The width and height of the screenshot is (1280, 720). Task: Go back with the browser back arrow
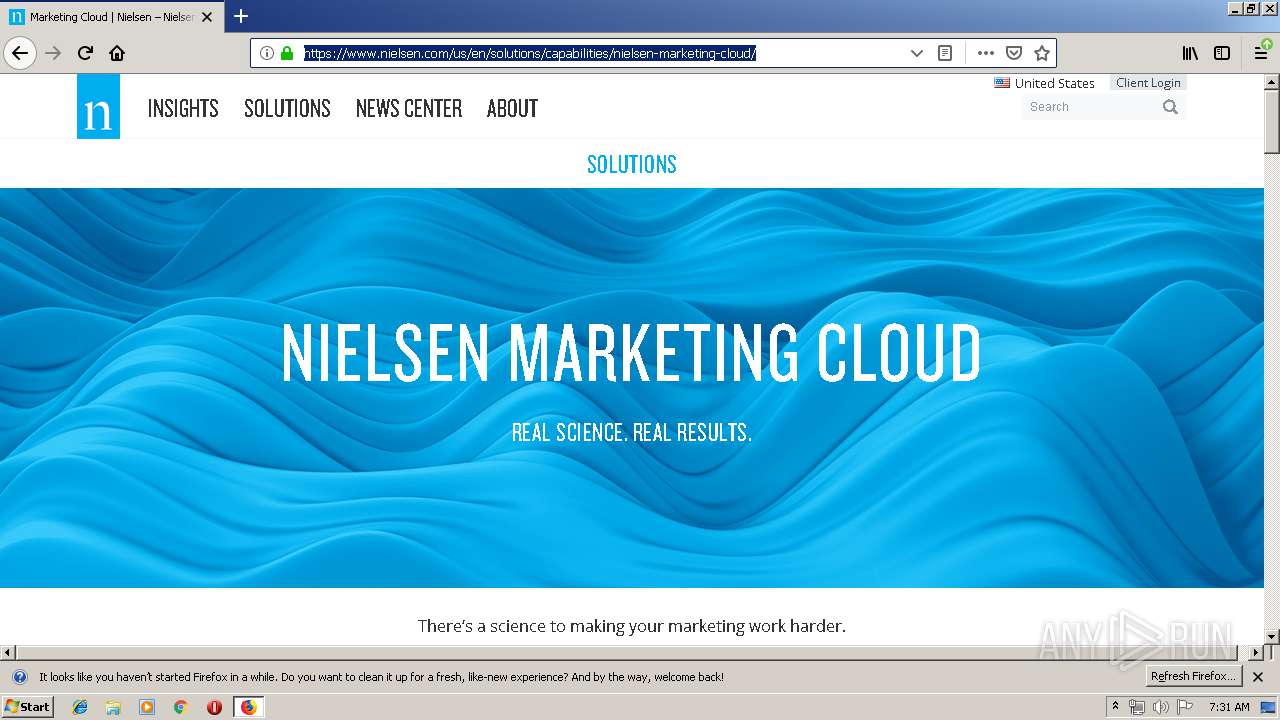pos(20,53)
